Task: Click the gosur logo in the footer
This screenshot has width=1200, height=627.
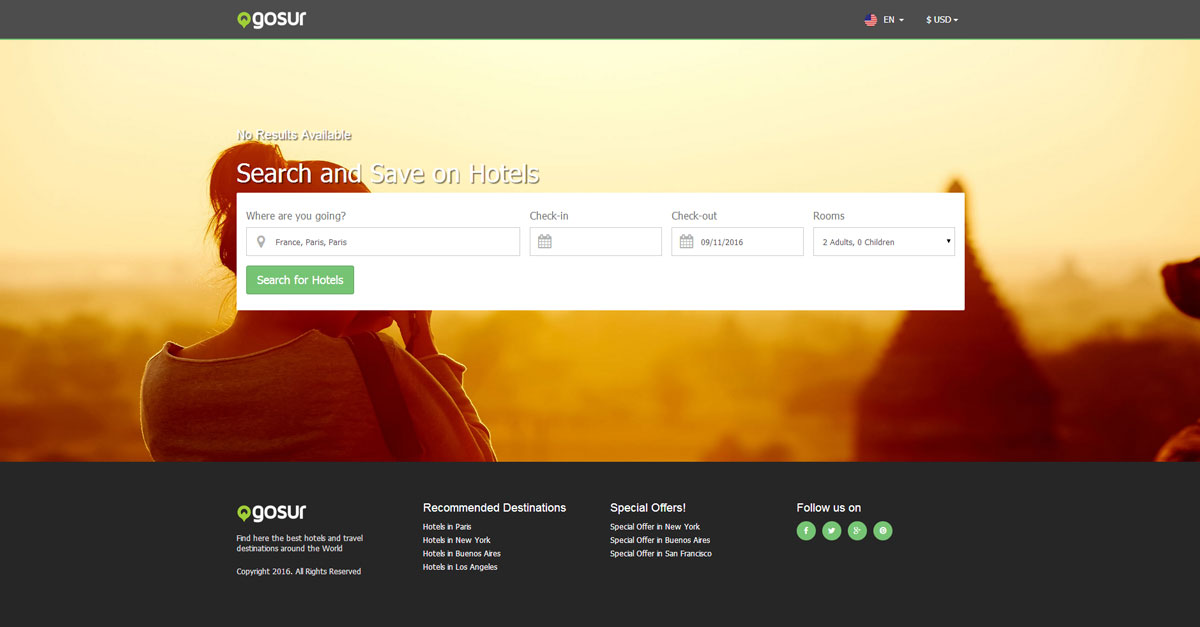Action: 271,513
